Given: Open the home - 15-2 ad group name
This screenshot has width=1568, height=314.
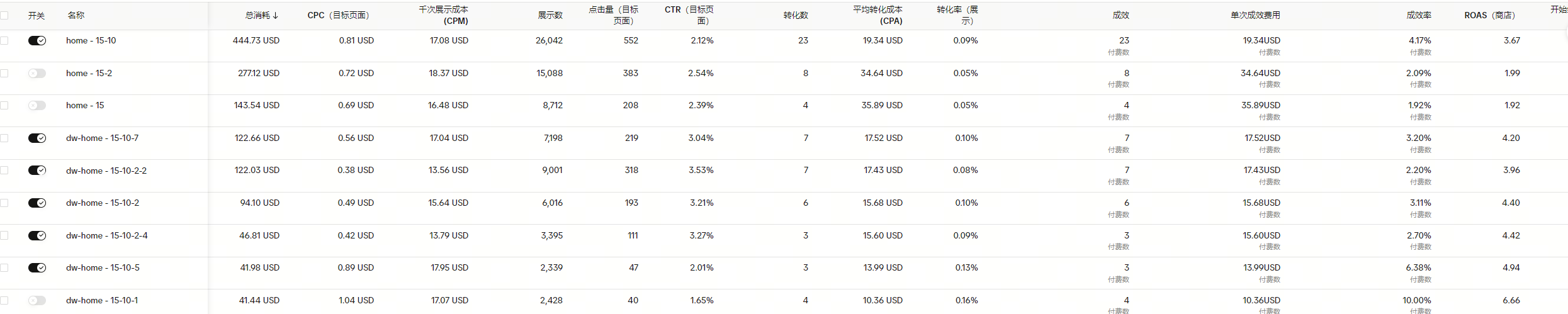Looking at the screenshot, I should pos(89,74).
